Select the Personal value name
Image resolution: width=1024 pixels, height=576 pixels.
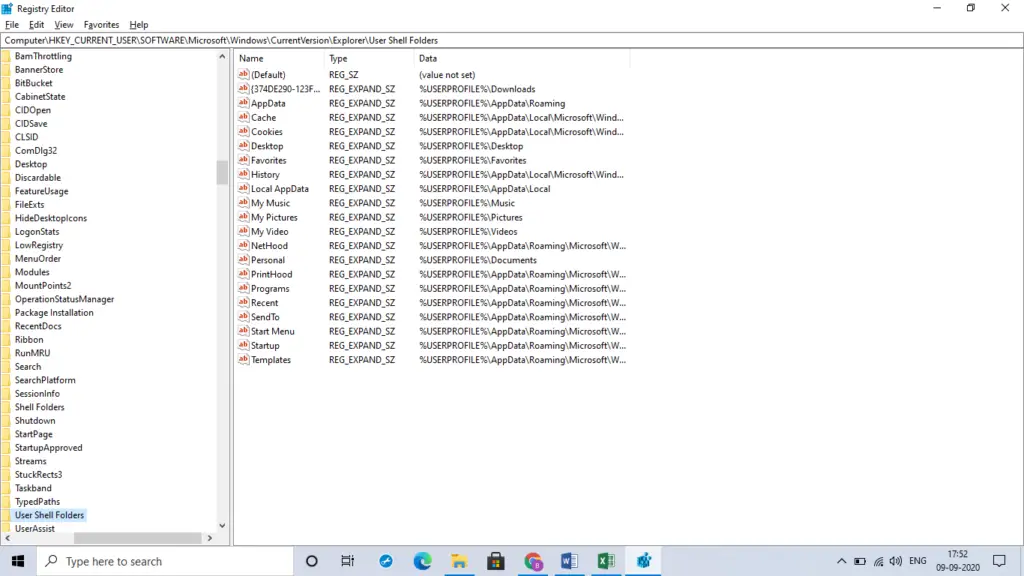coord(268,260)
